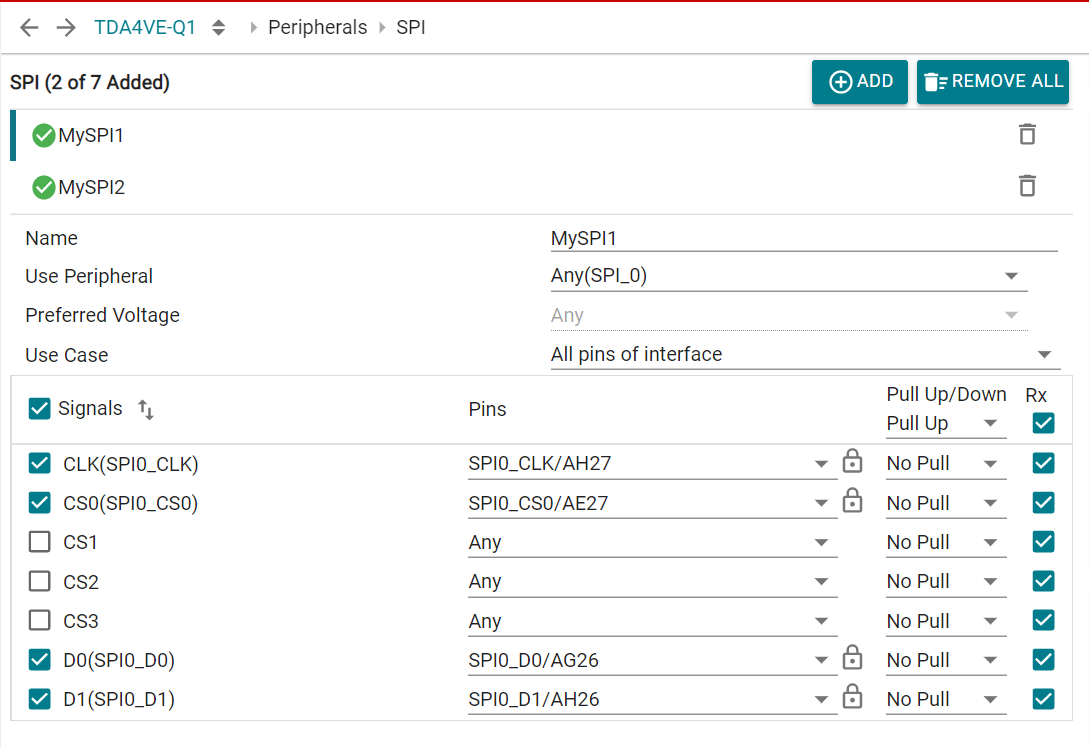This screenshot has width=1089, height=748.
Task: Click the REMOVE ALL button
Action: tap(992, 82)
